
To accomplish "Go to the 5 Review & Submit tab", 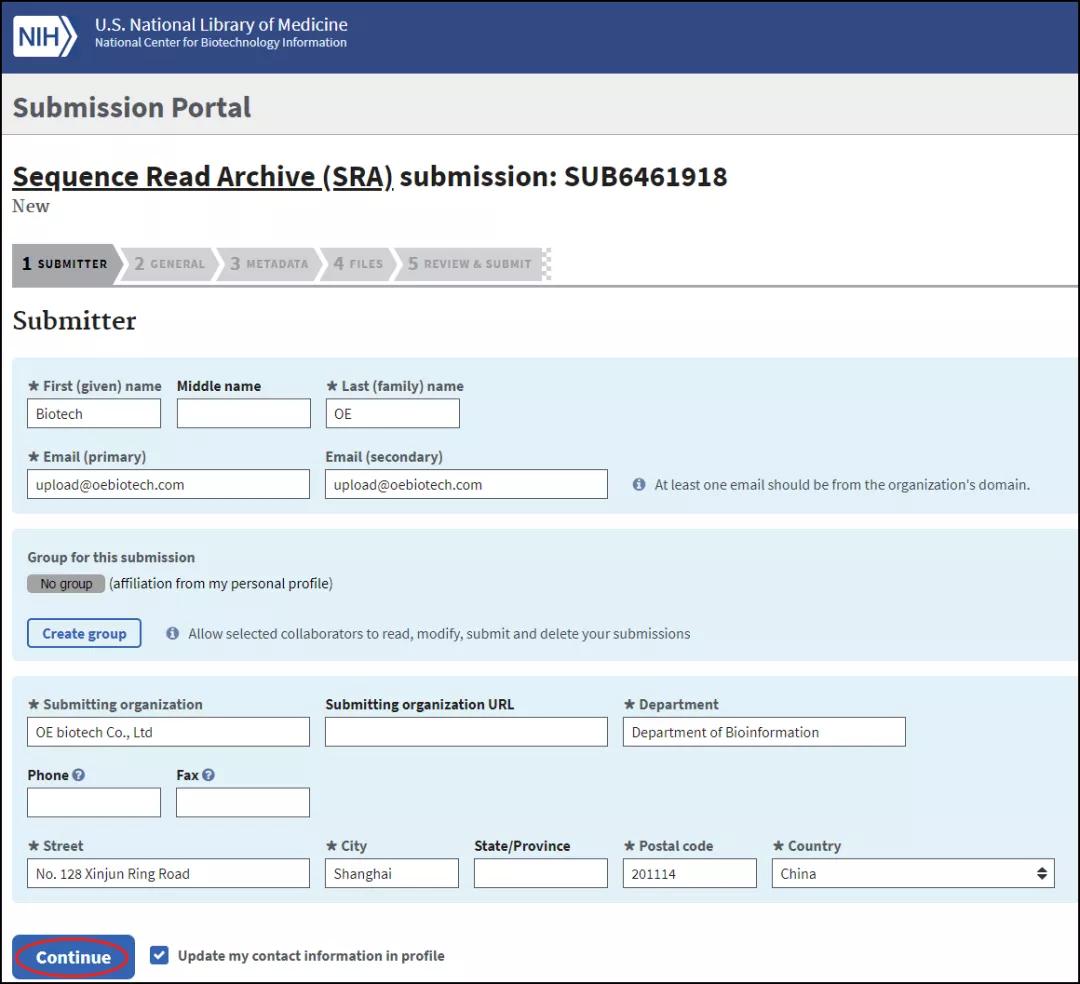I will [x=470, y=264].
